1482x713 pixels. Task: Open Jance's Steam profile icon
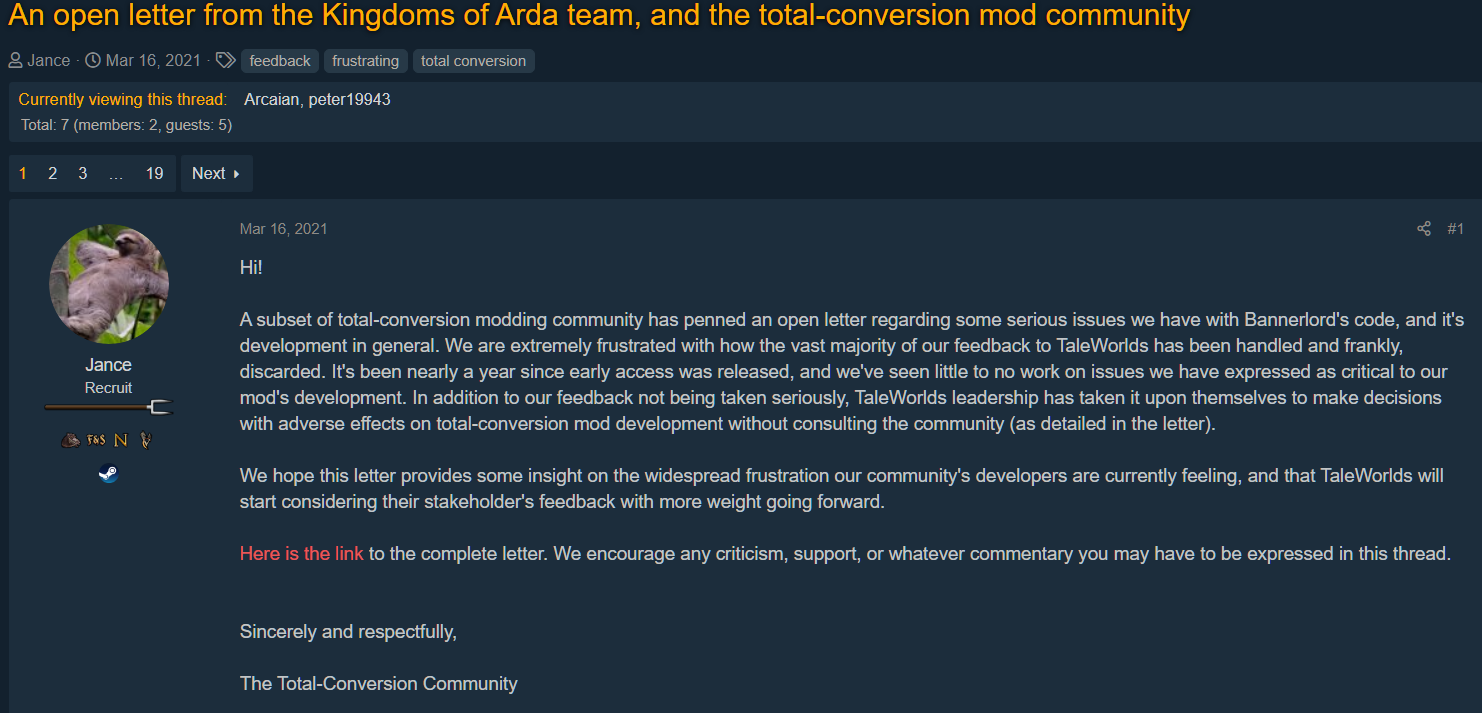(x=109, y=473)
